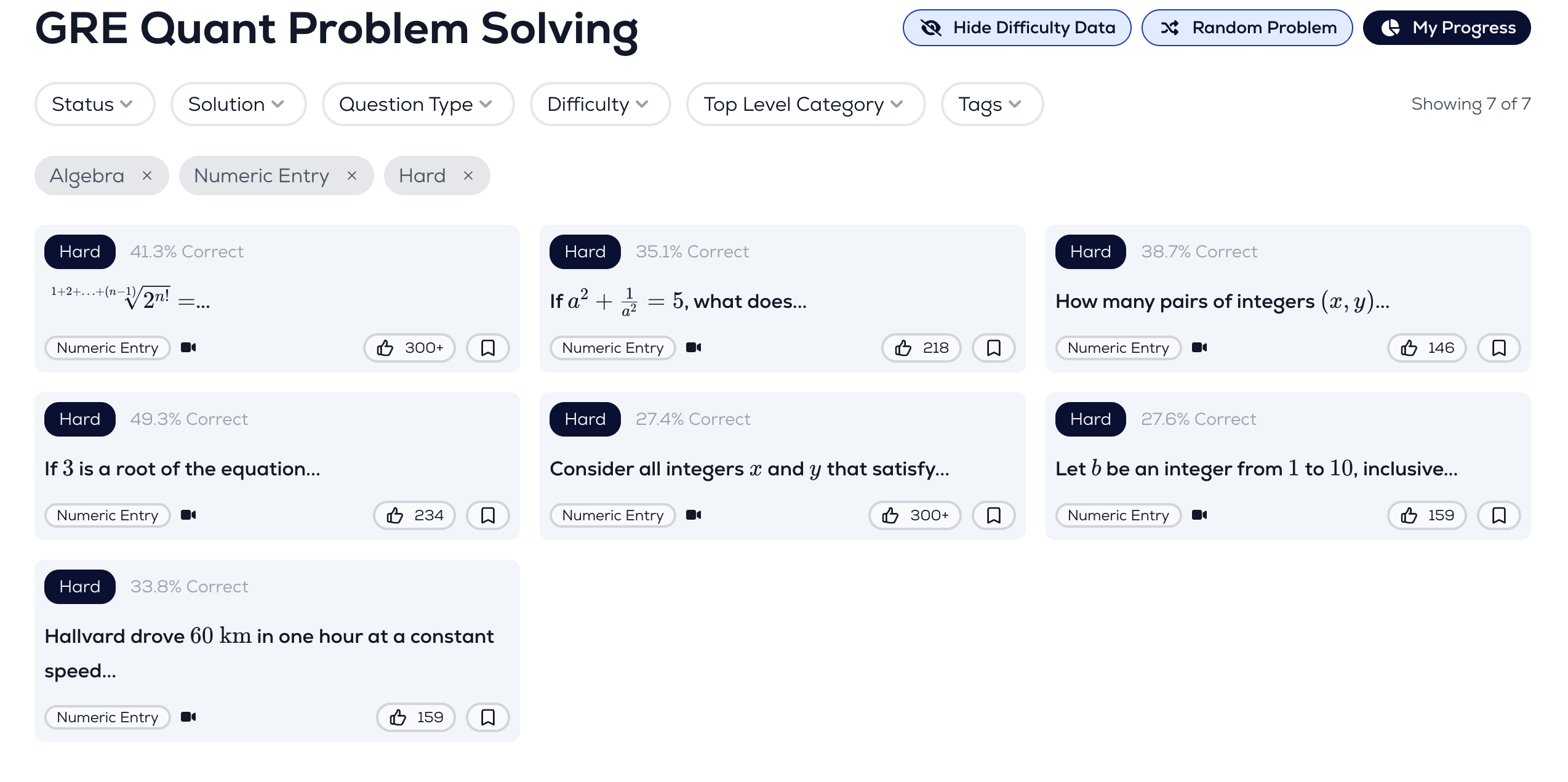Image resolution: width=1568 pixels, height=782 pixels.
Task: Remove the Hard filter chip
Action: [x=468, y=175]
